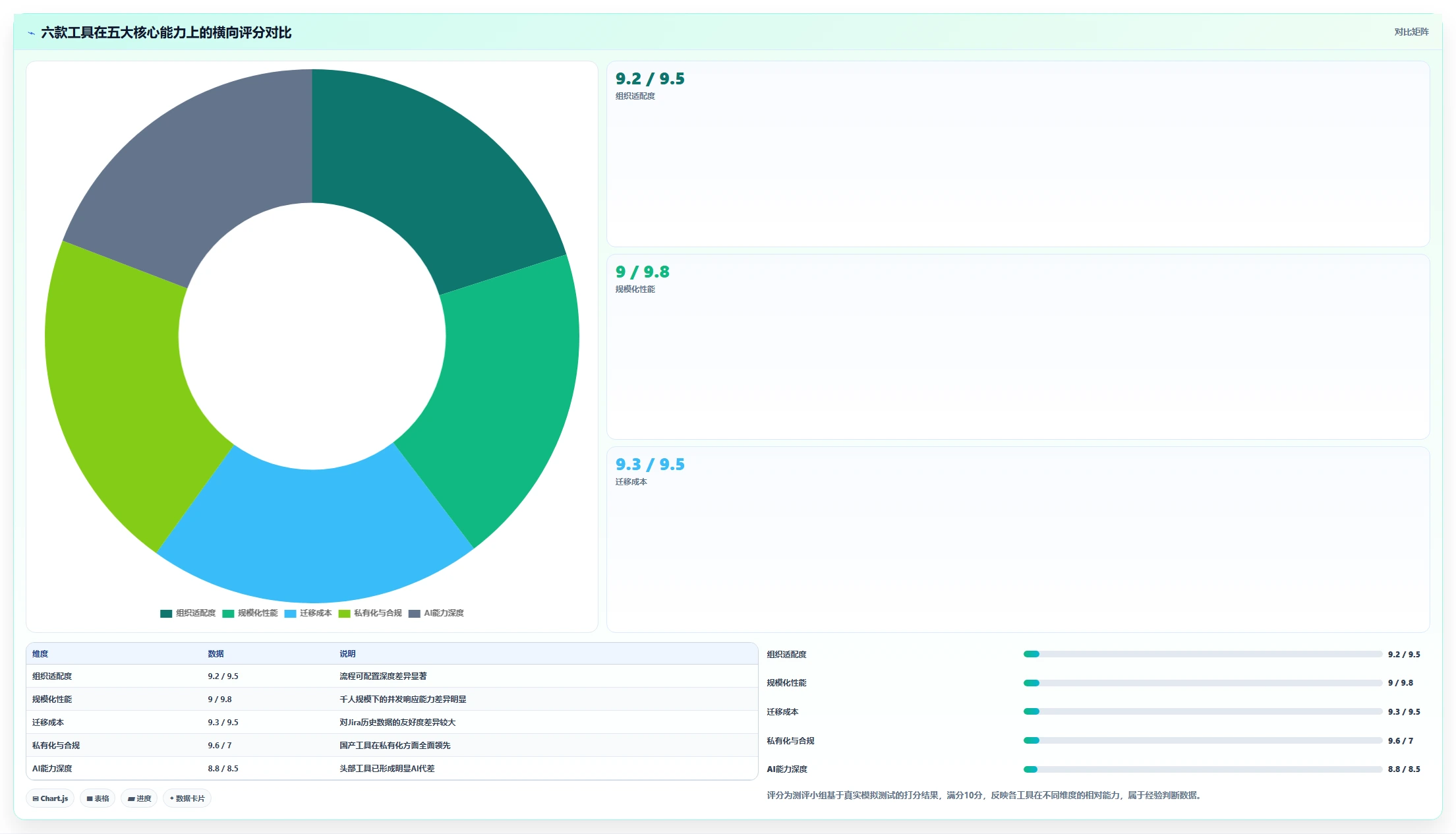Click the note 头部工具已形成明显AI代差
The width and height of the screenshot is (1456, 834).
[x=387, y=769]
